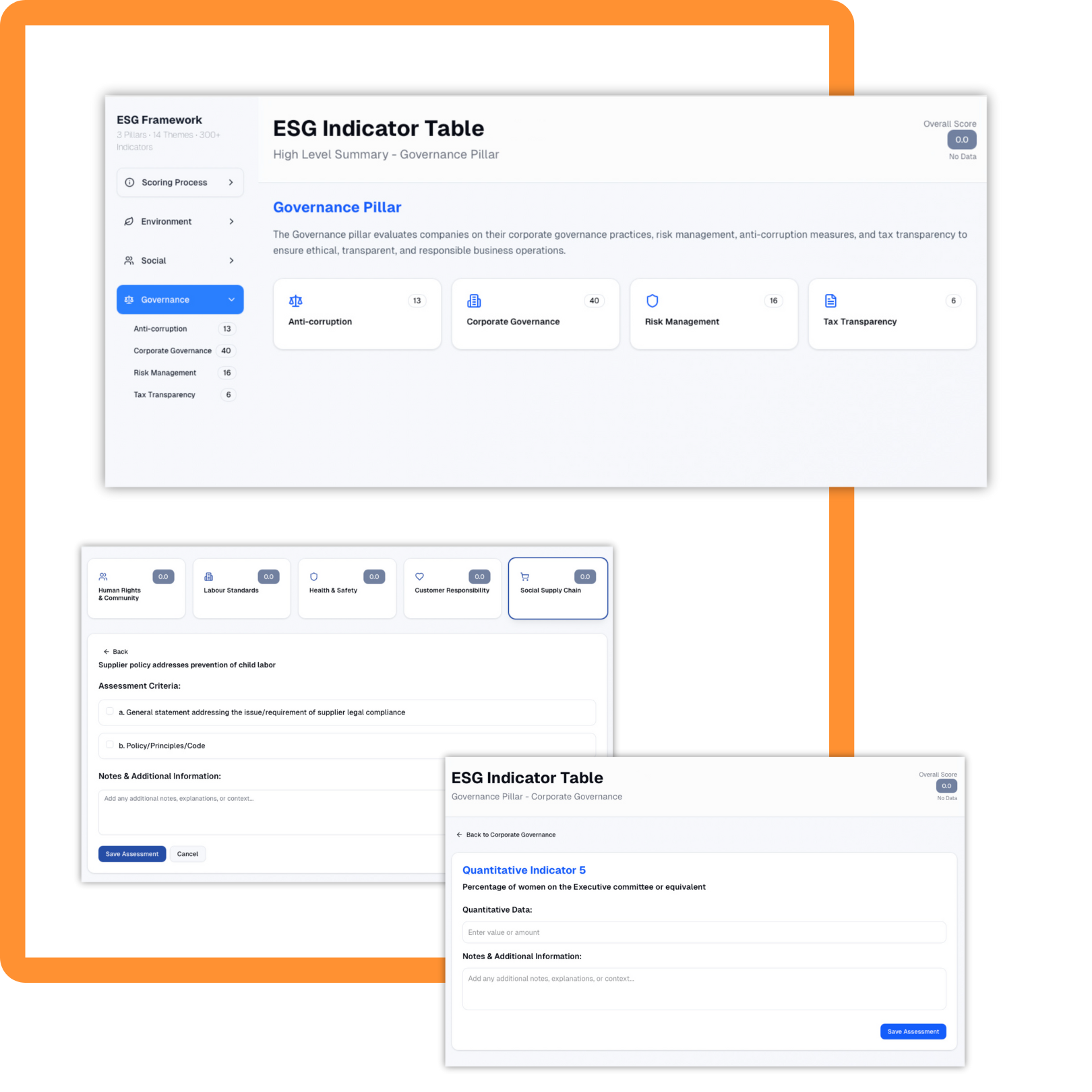Click the Customer Responsibility heart icon
1092x1092 pixels.
click(x=419, y=577)
